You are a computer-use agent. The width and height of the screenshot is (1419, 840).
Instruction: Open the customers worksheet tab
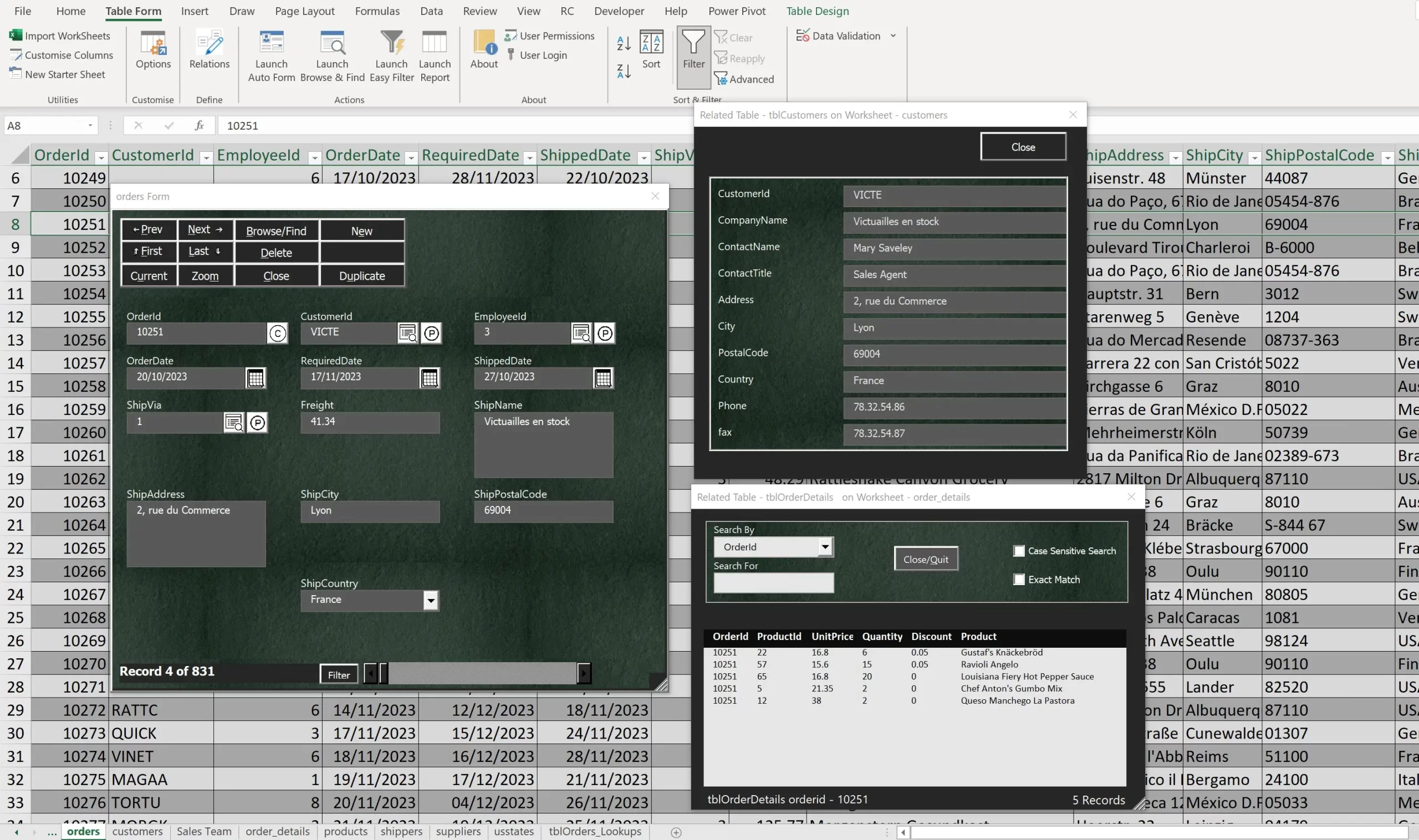click(137, 831)
